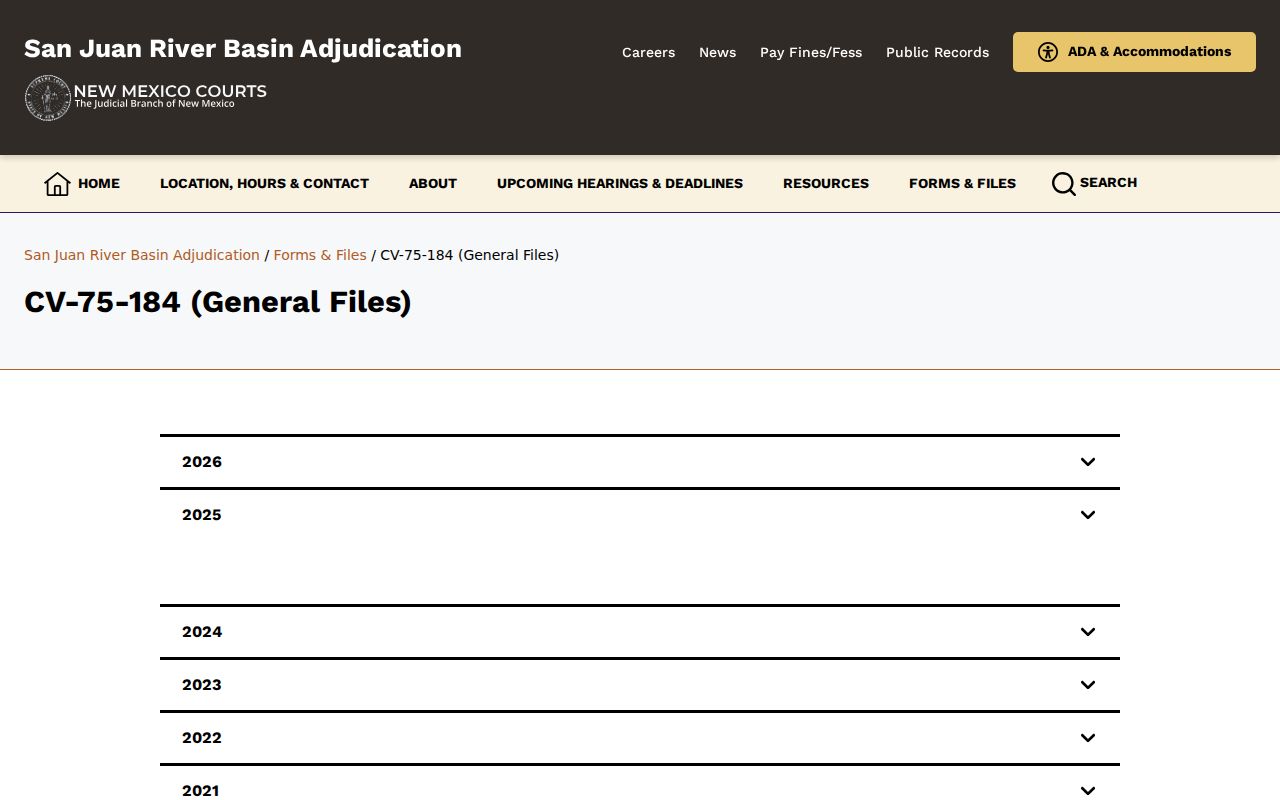Expand the 2021 files section
The height and width of the screenshot is (800, 1280).
(640, 784)
